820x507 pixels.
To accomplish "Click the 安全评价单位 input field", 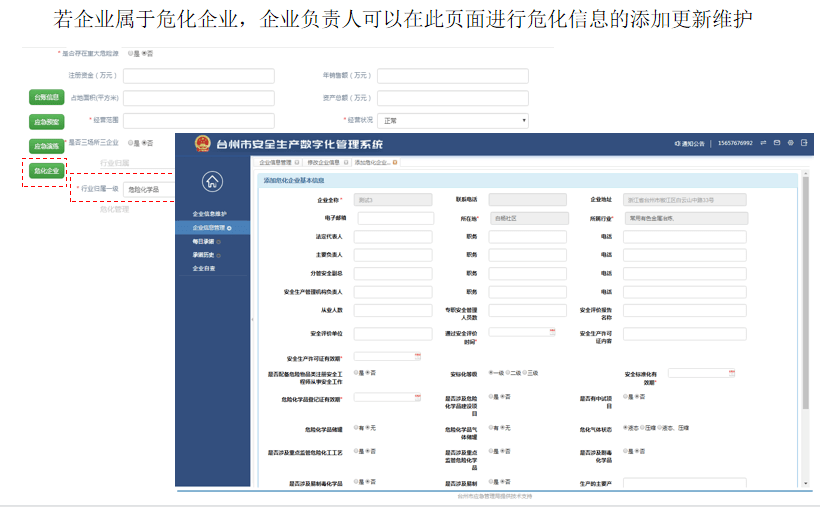I will [x=393, y=334].
